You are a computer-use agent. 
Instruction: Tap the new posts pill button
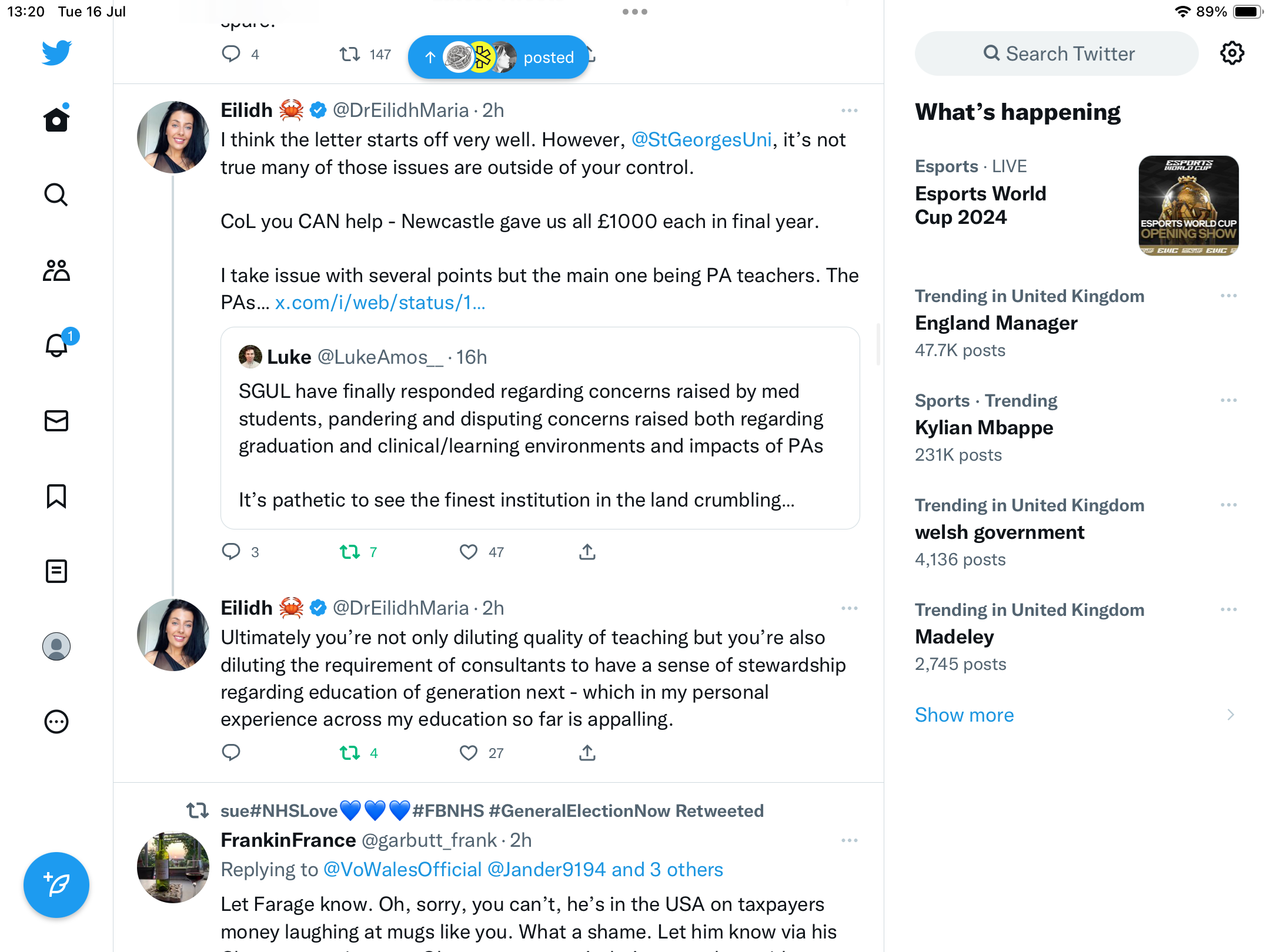click(x=499, y=57)
